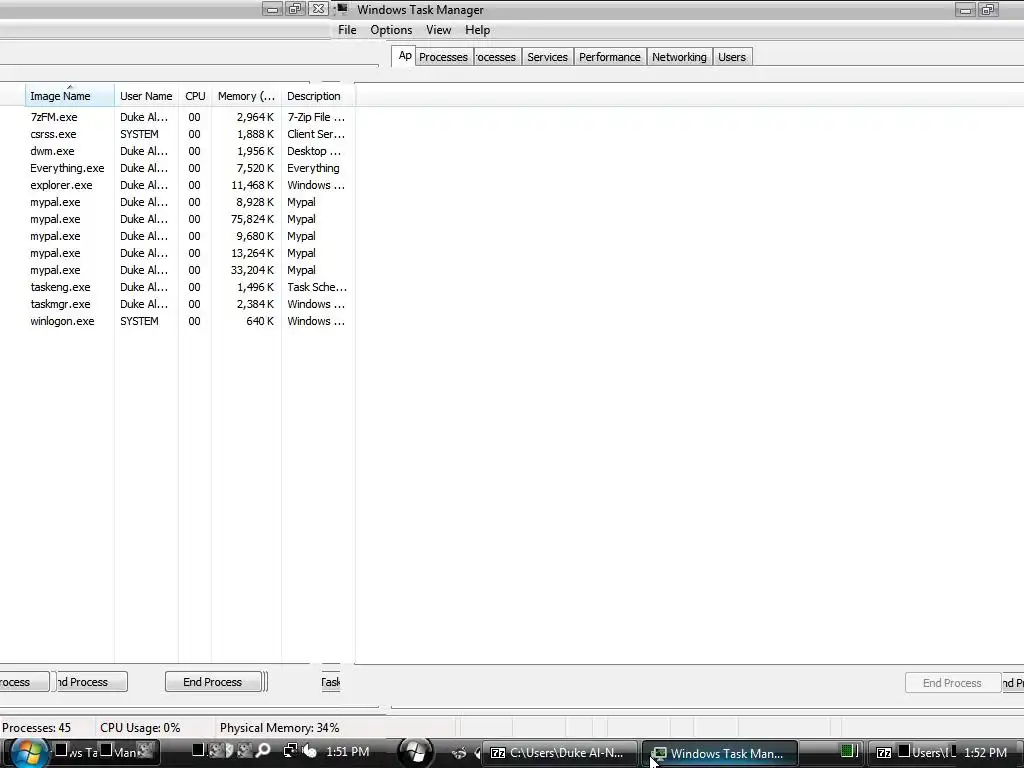Sort by the Description column header
Viewport: 1024px width, 768px height.
[x=318, y=96]
